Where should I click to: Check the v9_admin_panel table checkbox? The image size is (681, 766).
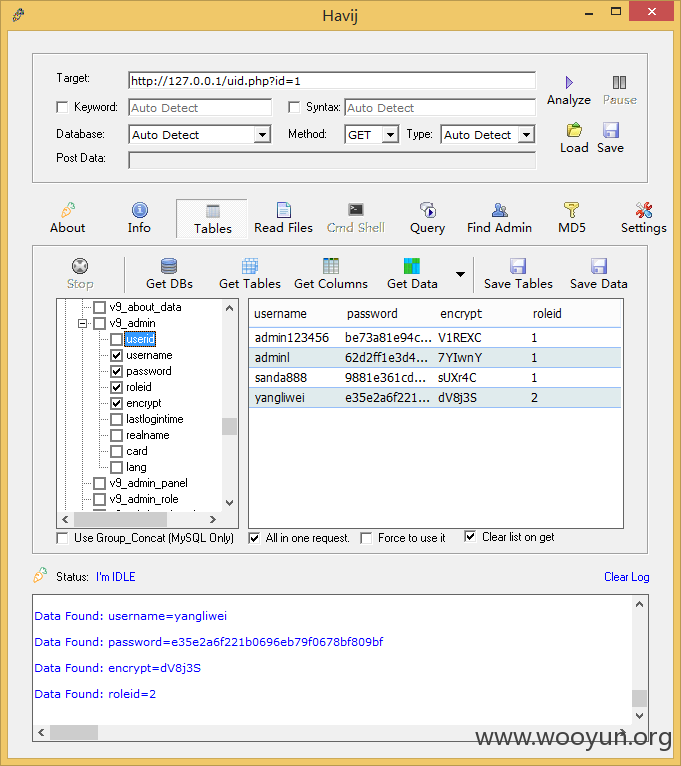(x=100, y=484)
